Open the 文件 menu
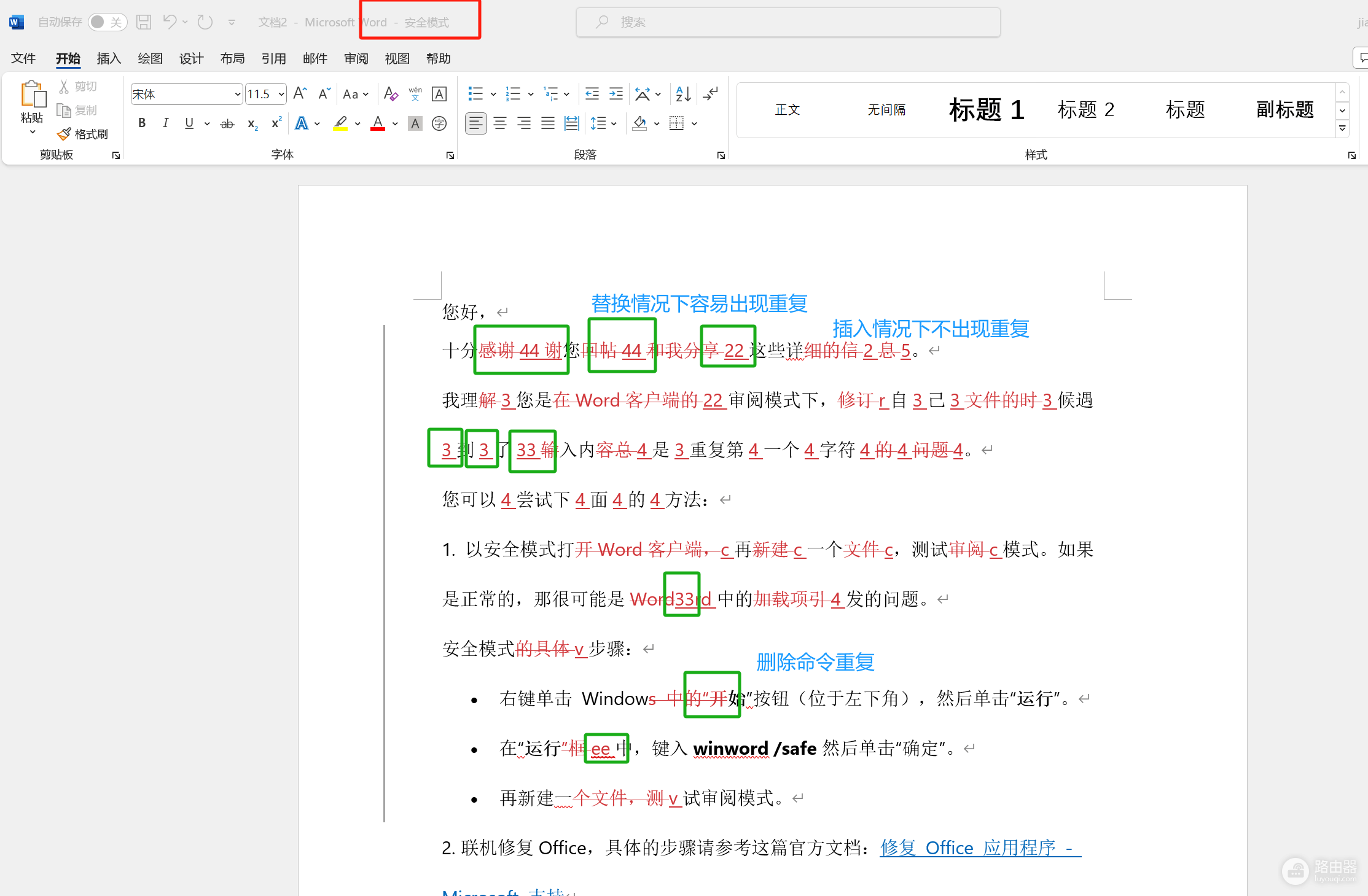 click(x=23, y=58)
